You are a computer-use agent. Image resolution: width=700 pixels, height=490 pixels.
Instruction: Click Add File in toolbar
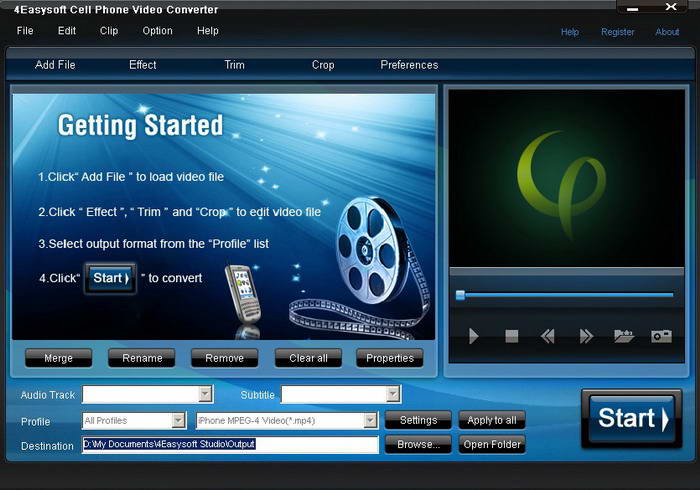click(55, 65)
